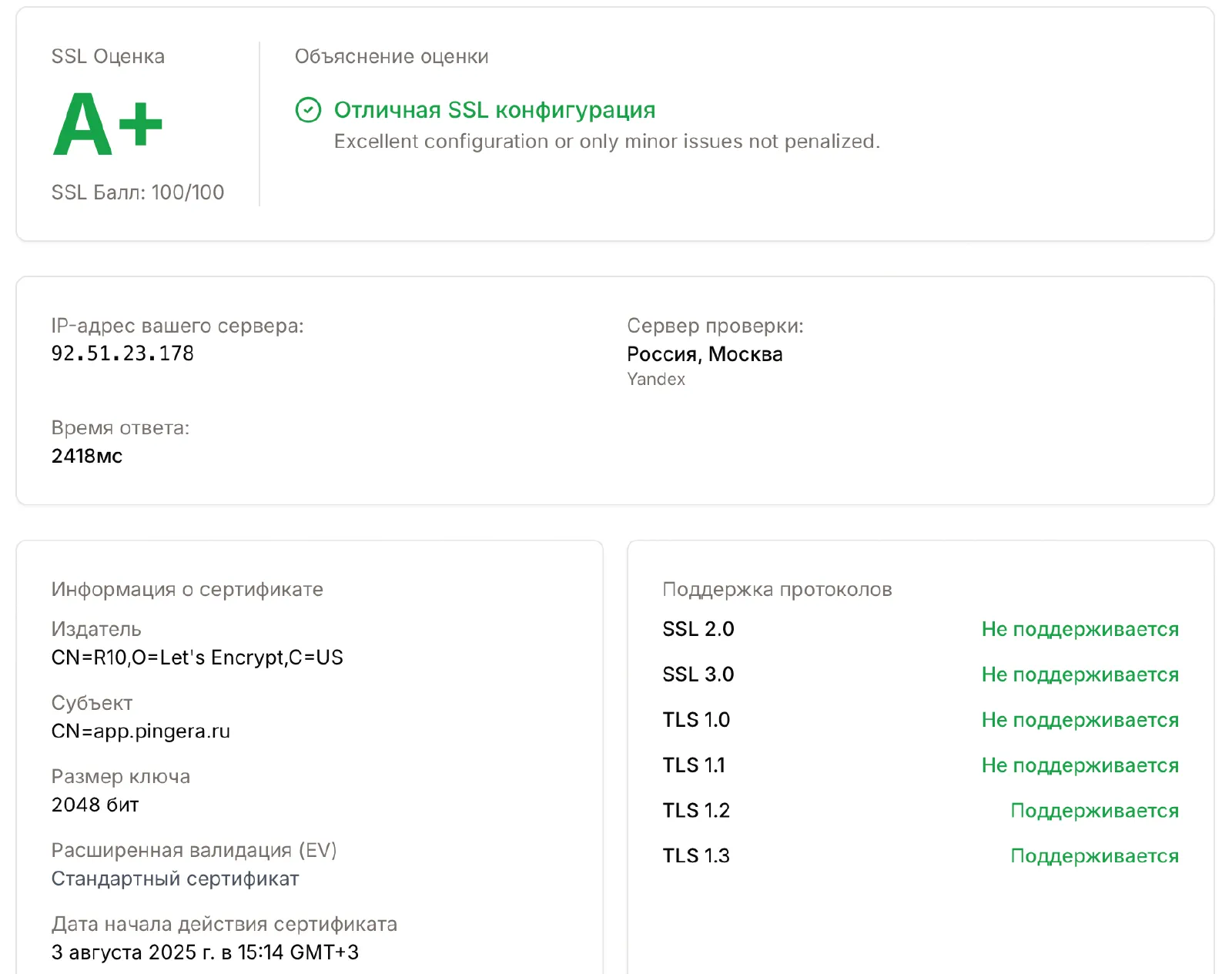Click the 'TLS 1.0' protocol name

click(696, 720)
